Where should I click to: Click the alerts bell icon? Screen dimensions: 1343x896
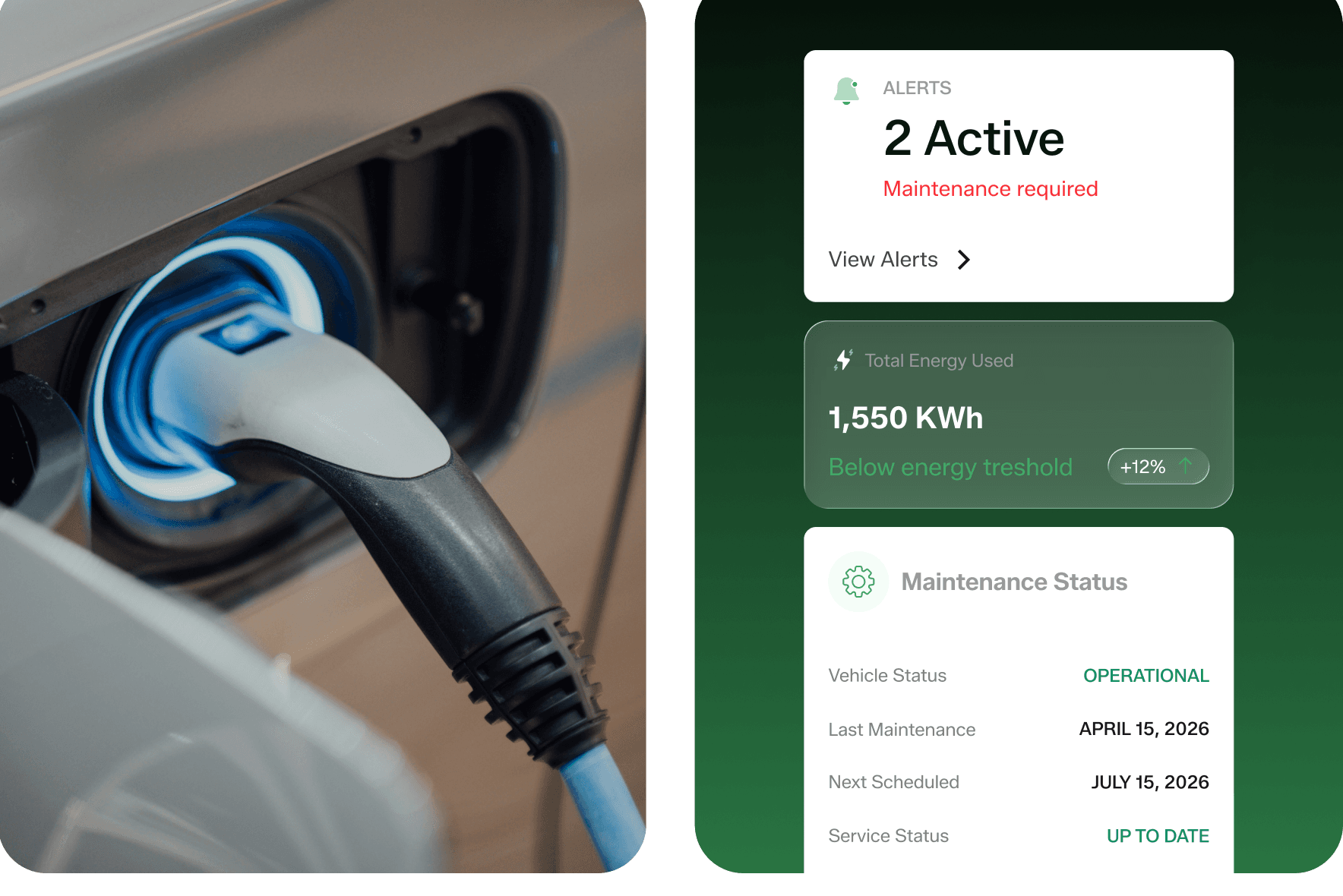846,90
